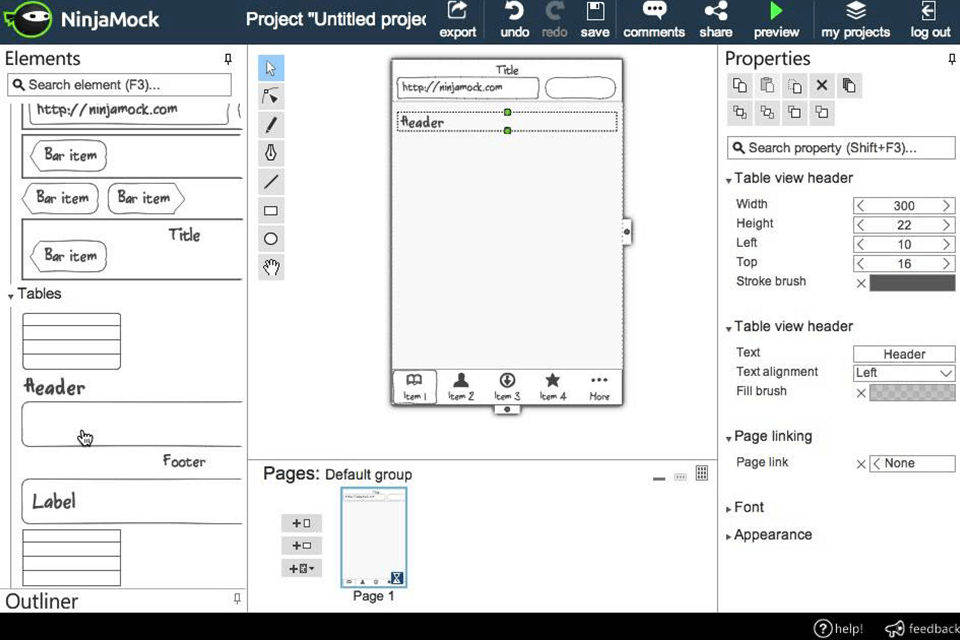Paste with the clipboard icon
960x640 pixels.
pos(767,86)
